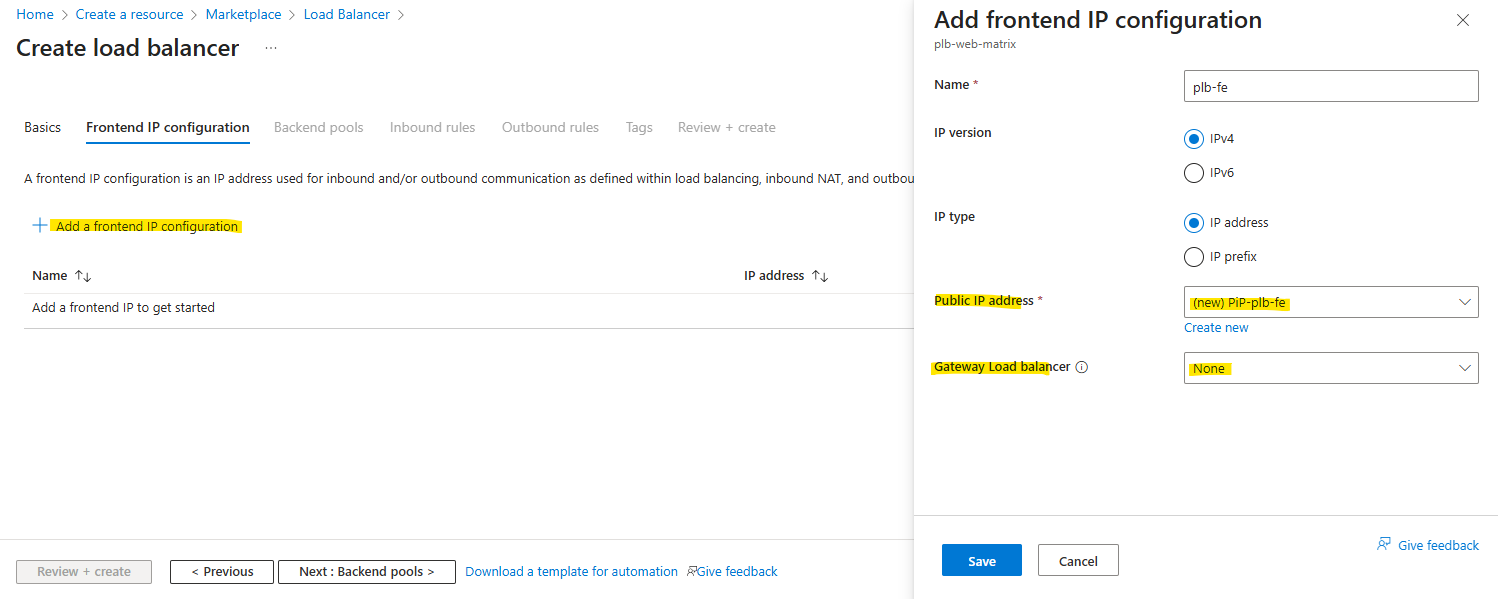Expand the Public IP address dropdown
The width and height of the screenshot is (1498, 599).
click(1330, 303)
